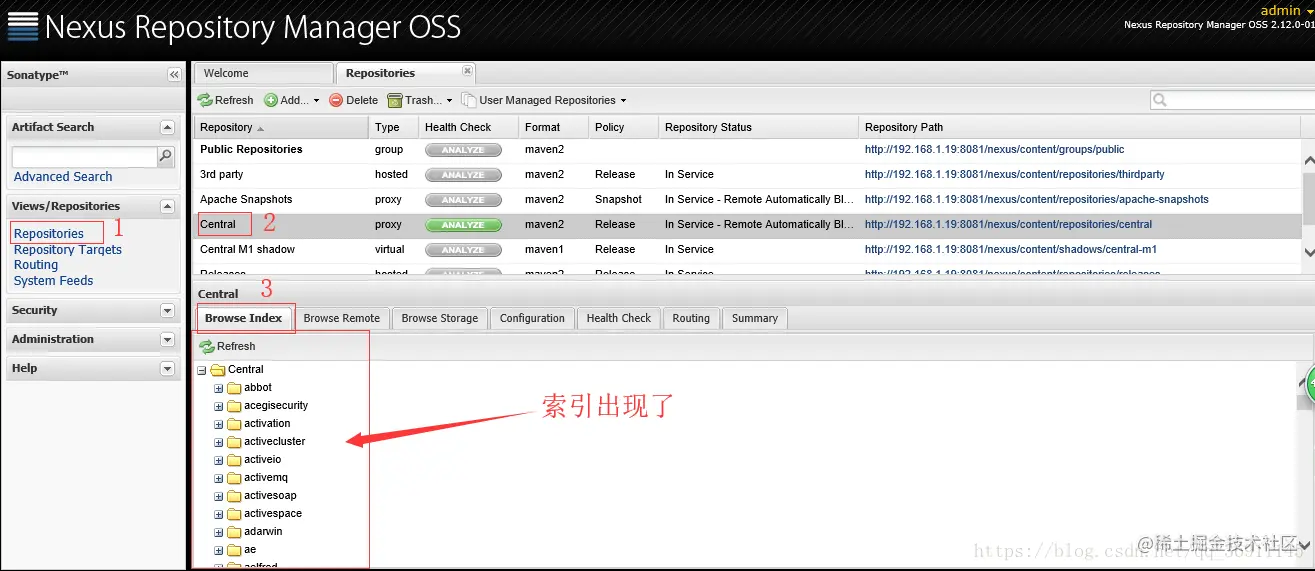This screenshot has height=571, width=1315.
Task: Delete the selected repository
Action: [354, 100]
